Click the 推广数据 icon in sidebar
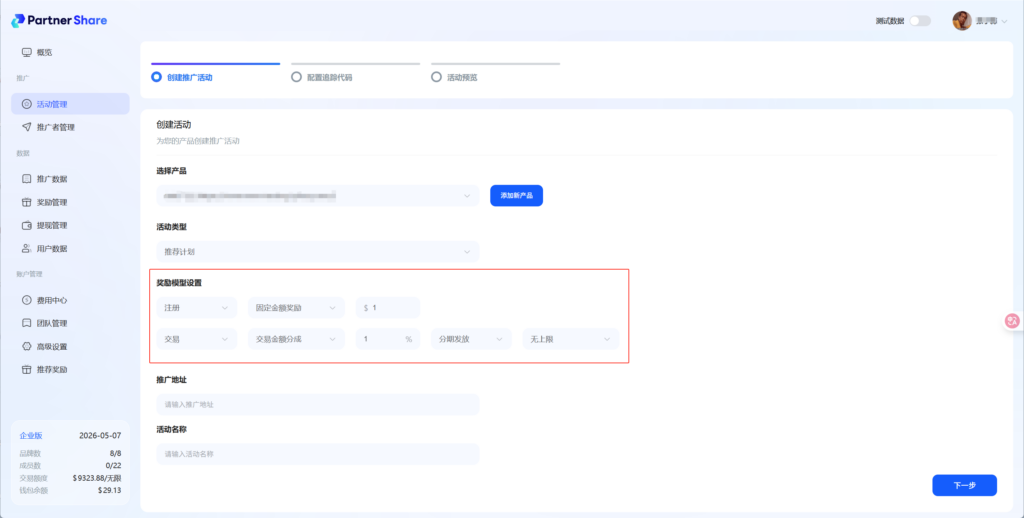Image resolution: width=1024 pixels, height=518 pixels. point(26,179)
